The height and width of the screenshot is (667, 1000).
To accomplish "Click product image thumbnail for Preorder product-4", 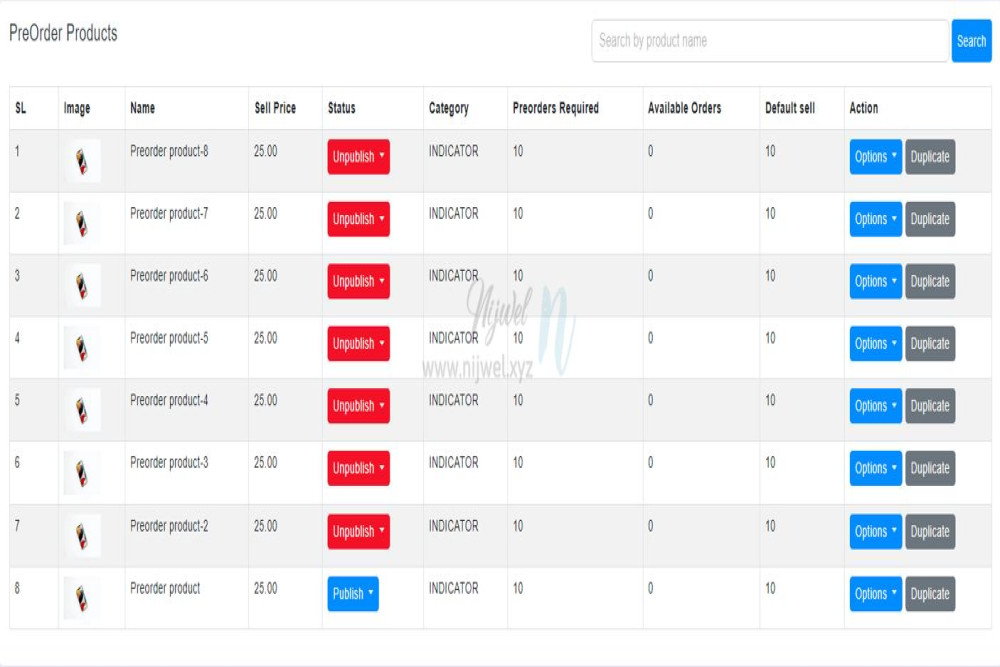I will click(x=82, y=410).
